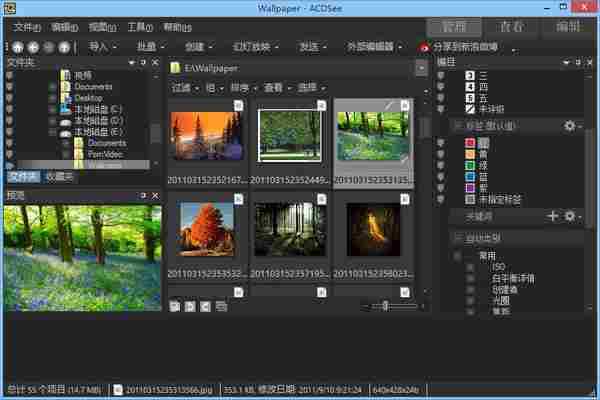Select rating 五 icon in 编目
The height and width of the screenshot is (400, 600).
(x=470, y=98)
